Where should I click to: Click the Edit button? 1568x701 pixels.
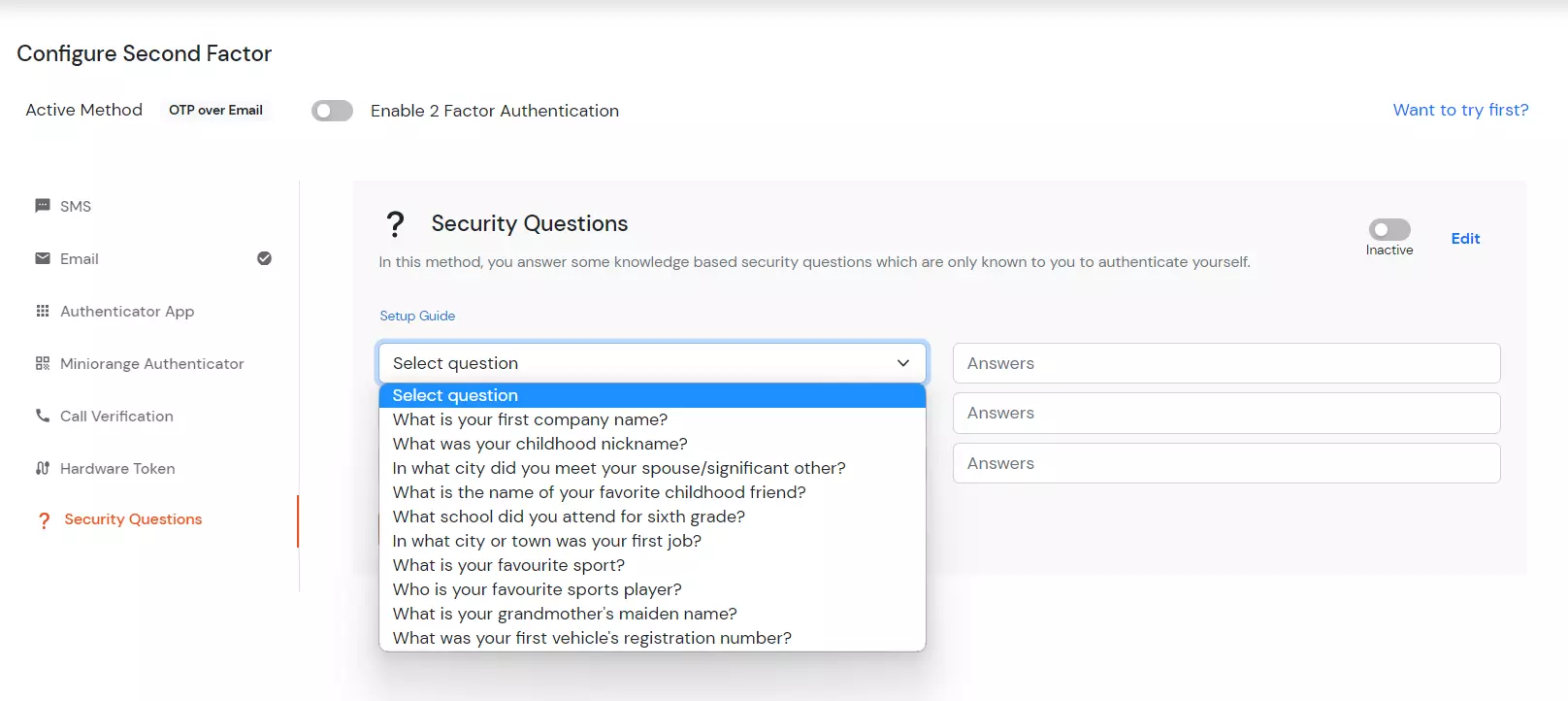[1465, 238]
